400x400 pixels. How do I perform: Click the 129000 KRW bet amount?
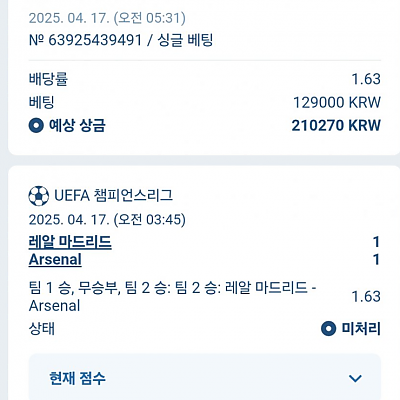click(x=337, y=102)
